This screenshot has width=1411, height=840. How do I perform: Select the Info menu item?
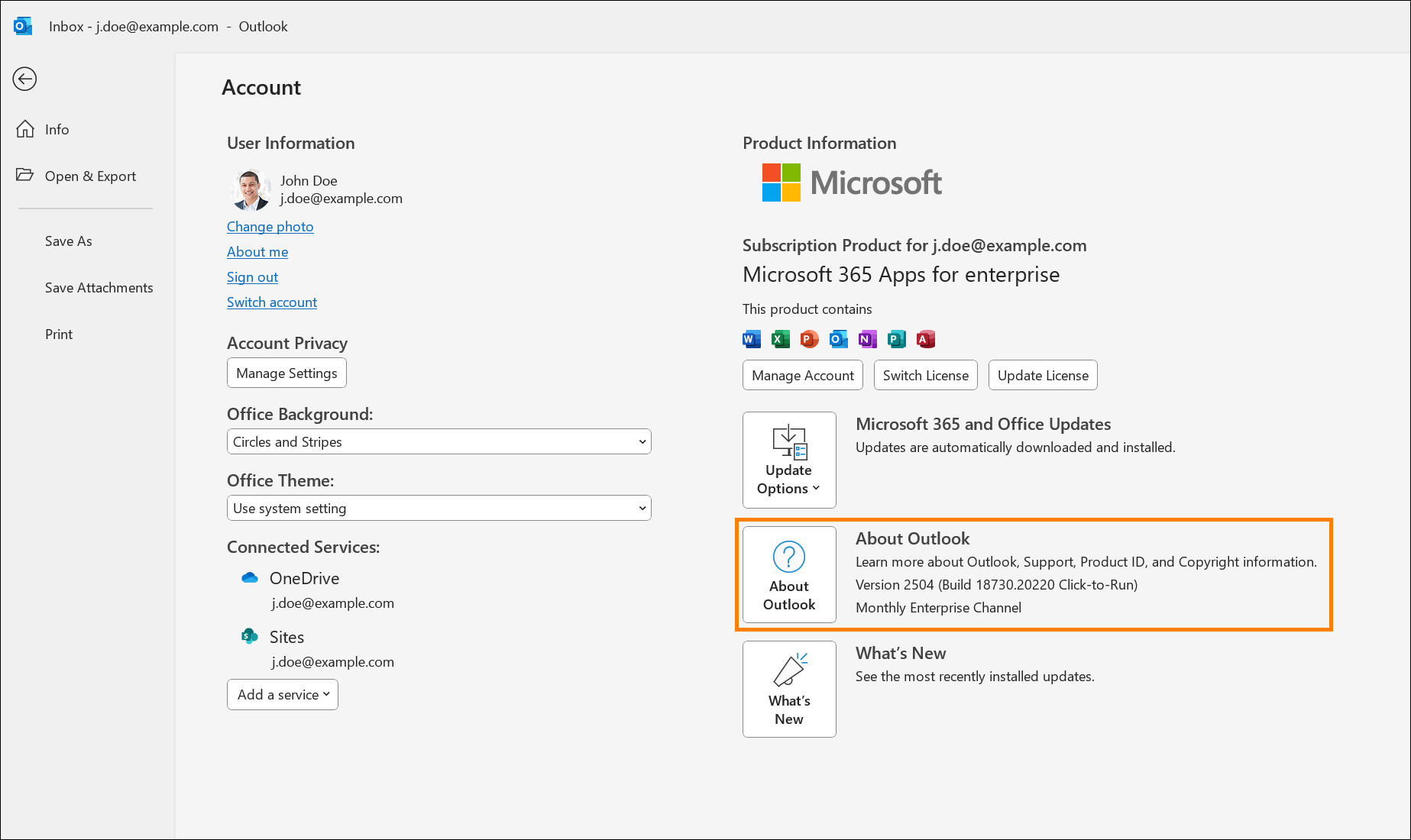click(x=57, y=130)
